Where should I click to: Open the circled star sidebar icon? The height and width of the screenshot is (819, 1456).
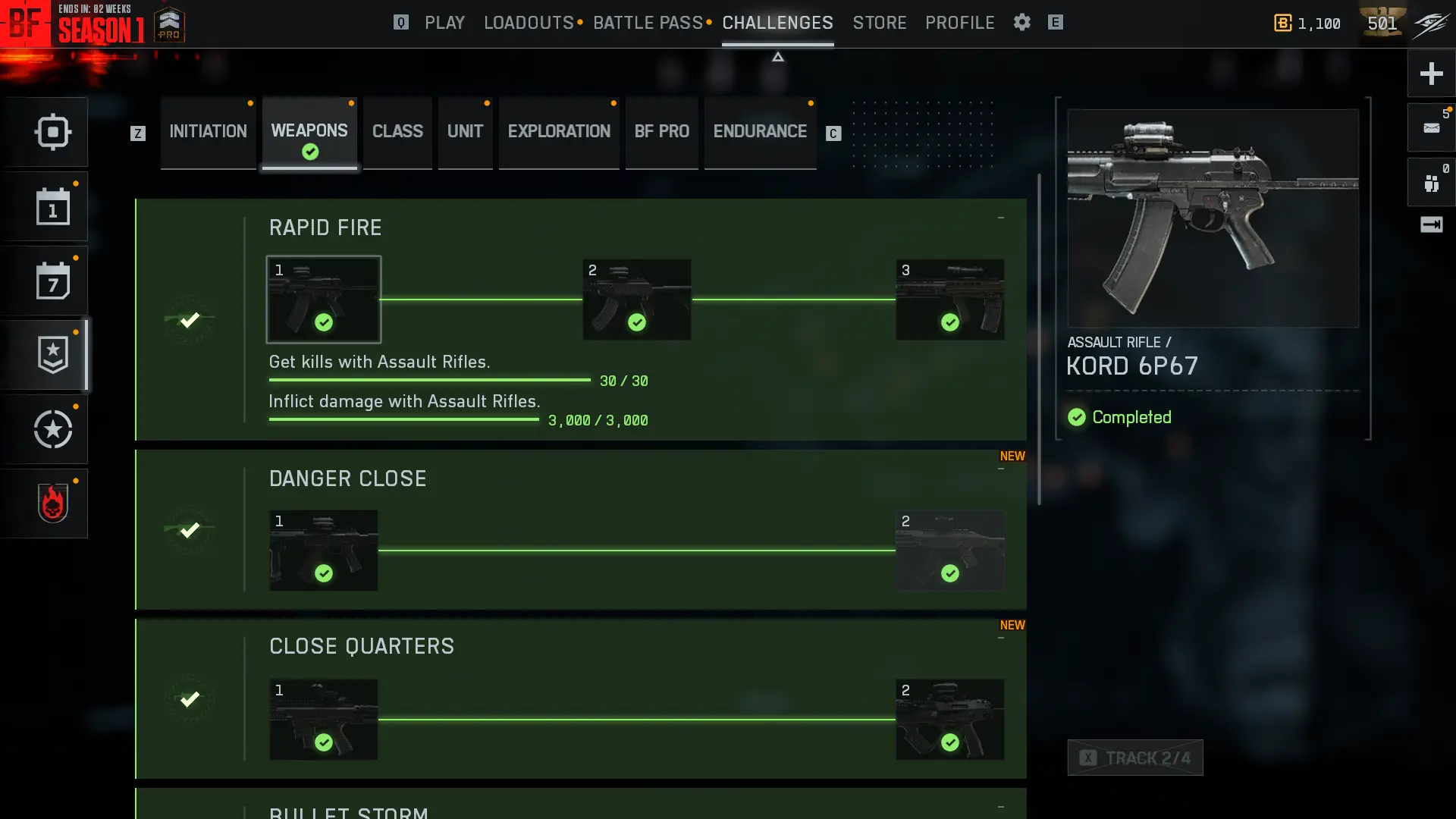pyautogui.click(x=52, y=429)
